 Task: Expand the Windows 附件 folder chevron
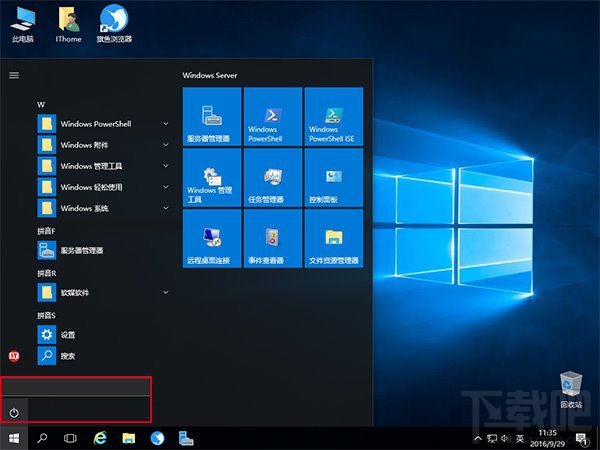[166, 145]
